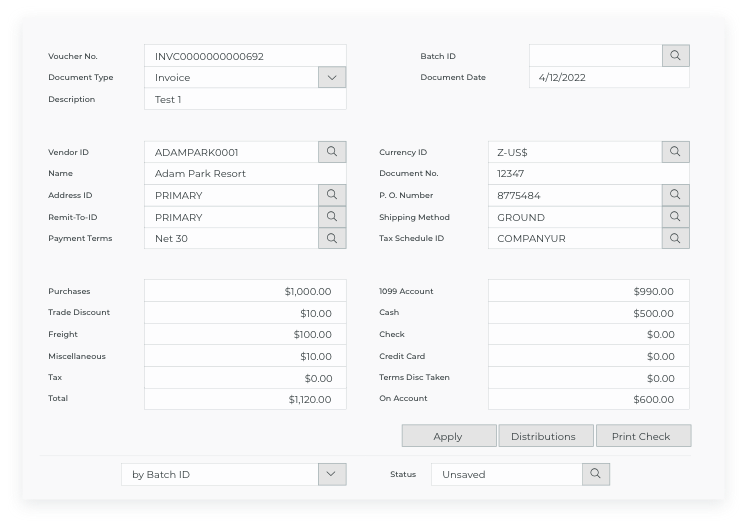Click the P. O. Number search icon
Image resolution: width=748 pixels, height=527 pixels.
676,195
